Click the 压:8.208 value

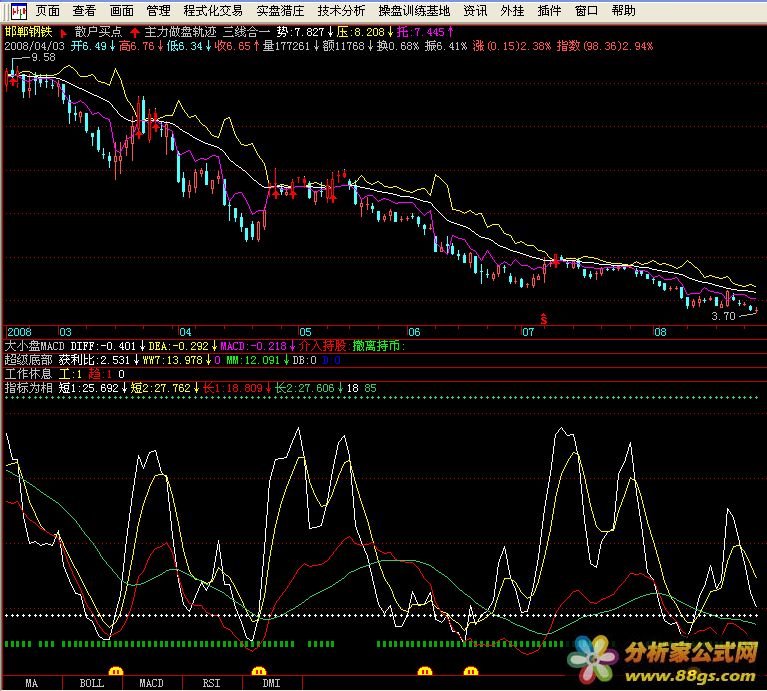point(365,32)
